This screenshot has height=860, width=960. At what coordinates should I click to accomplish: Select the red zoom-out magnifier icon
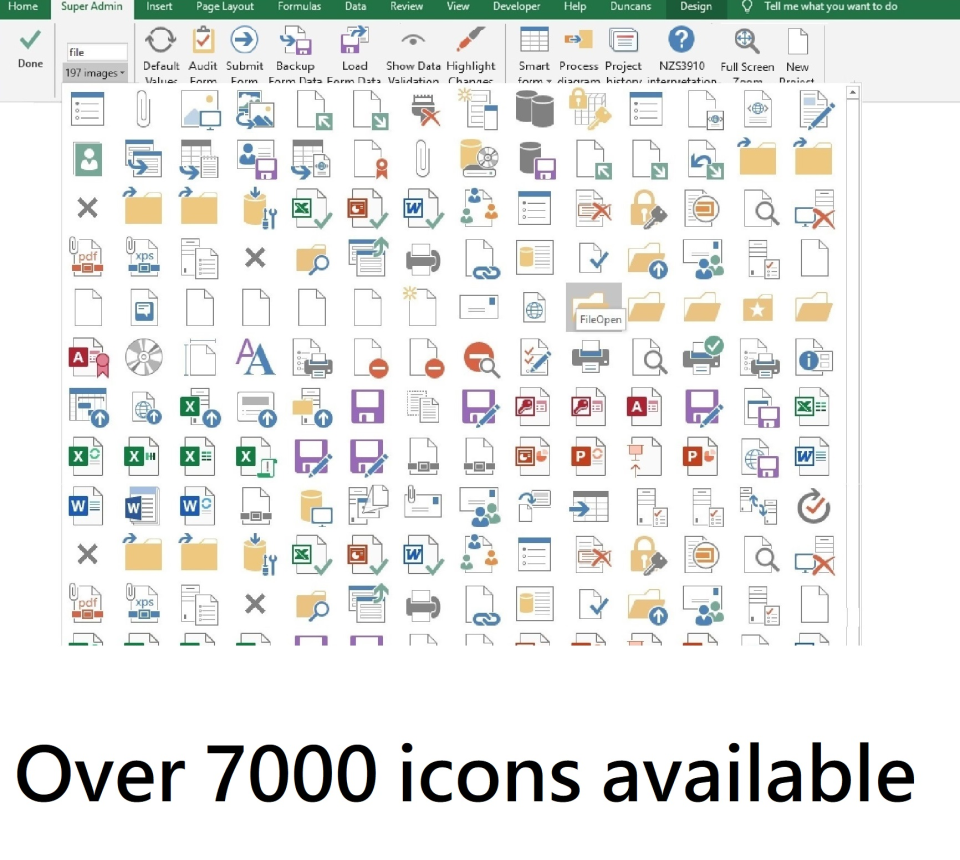tap(481, 359)
